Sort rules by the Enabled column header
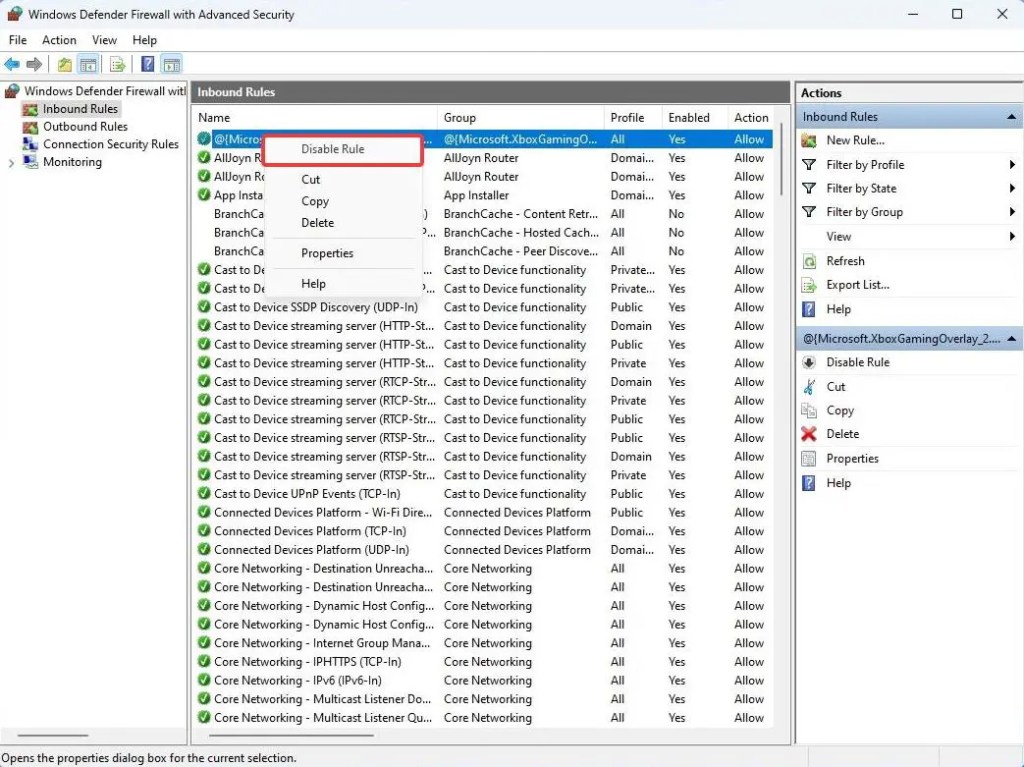1024x767 pixels. click(x=694, y=118)
